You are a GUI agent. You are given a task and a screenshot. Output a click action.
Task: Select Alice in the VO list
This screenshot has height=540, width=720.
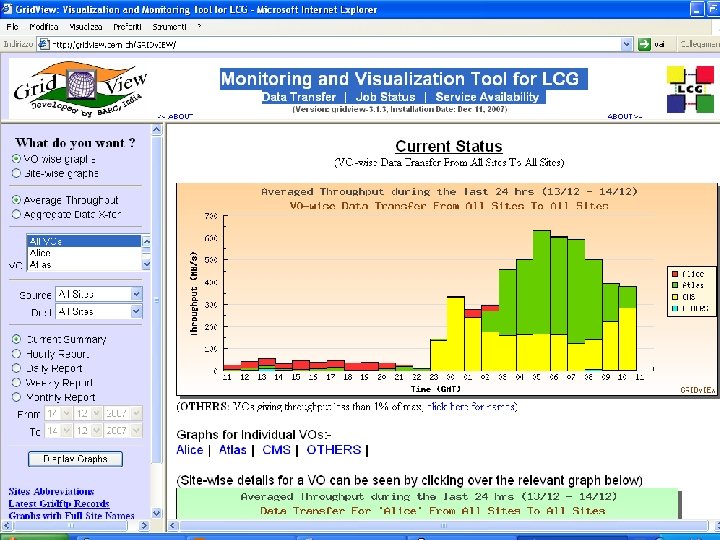(x=84, y=253)
